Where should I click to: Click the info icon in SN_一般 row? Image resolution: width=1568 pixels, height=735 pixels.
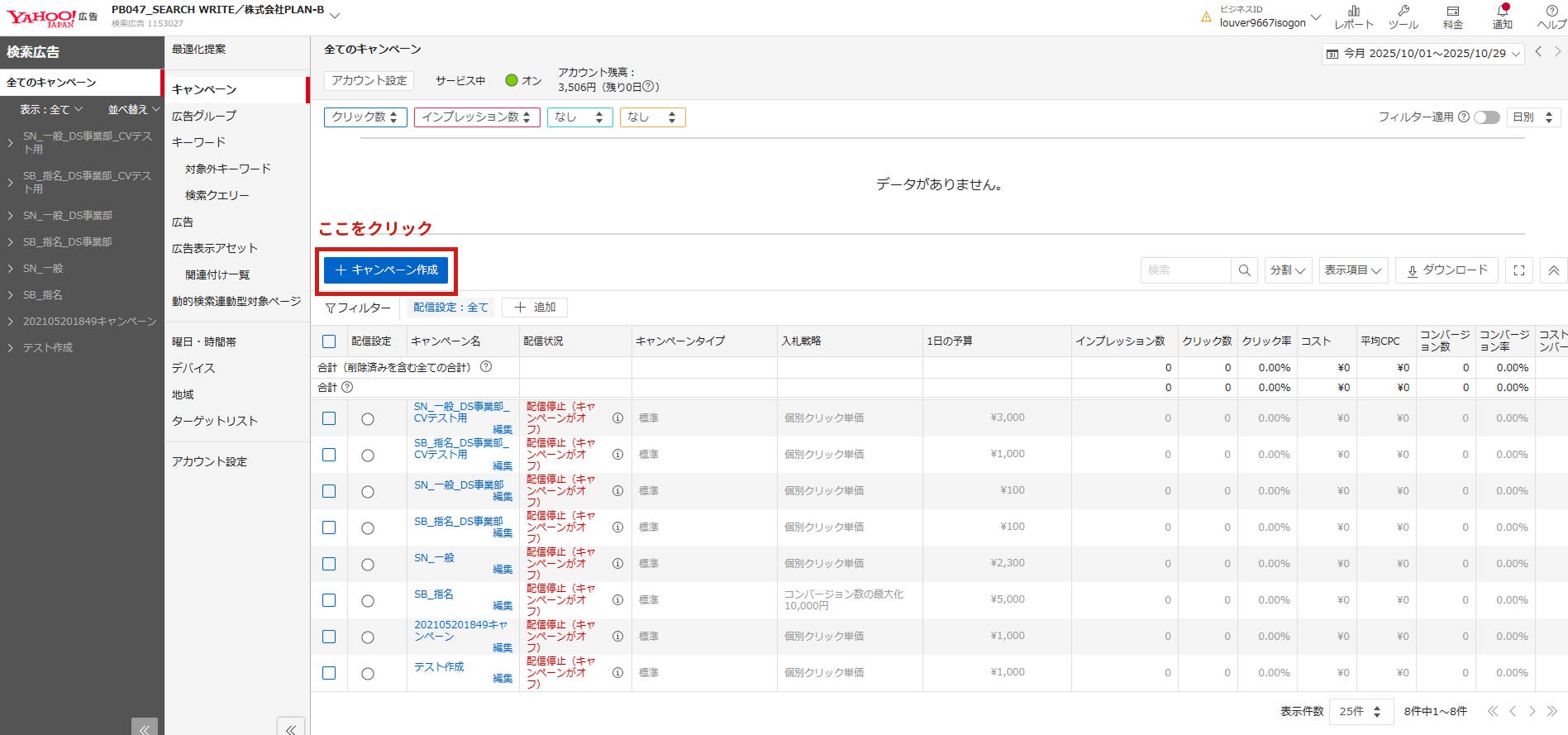(x=617, y=564)
